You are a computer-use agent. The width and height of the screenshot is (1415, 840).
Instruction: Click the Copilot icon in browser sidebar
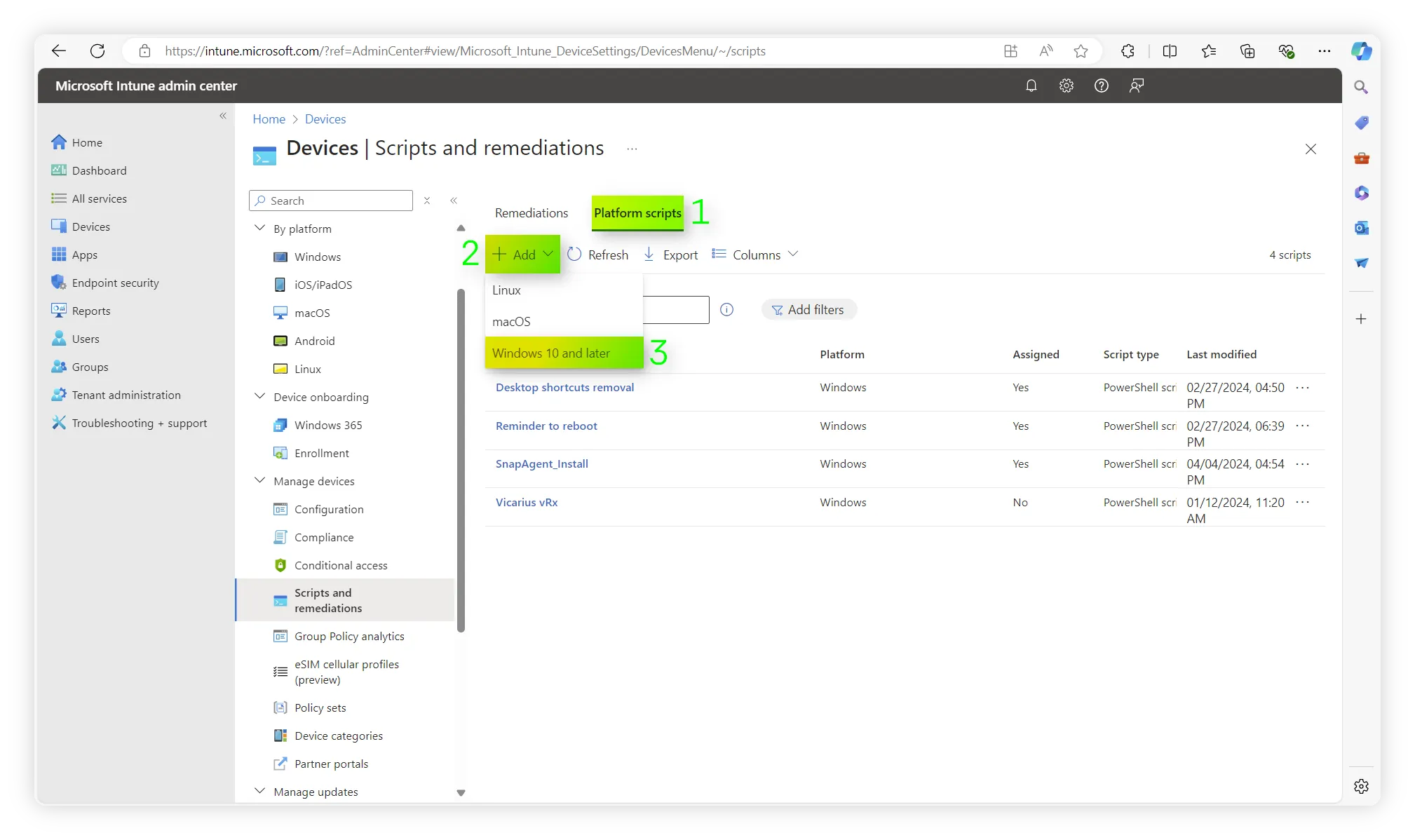click(x=1361, y=51)
